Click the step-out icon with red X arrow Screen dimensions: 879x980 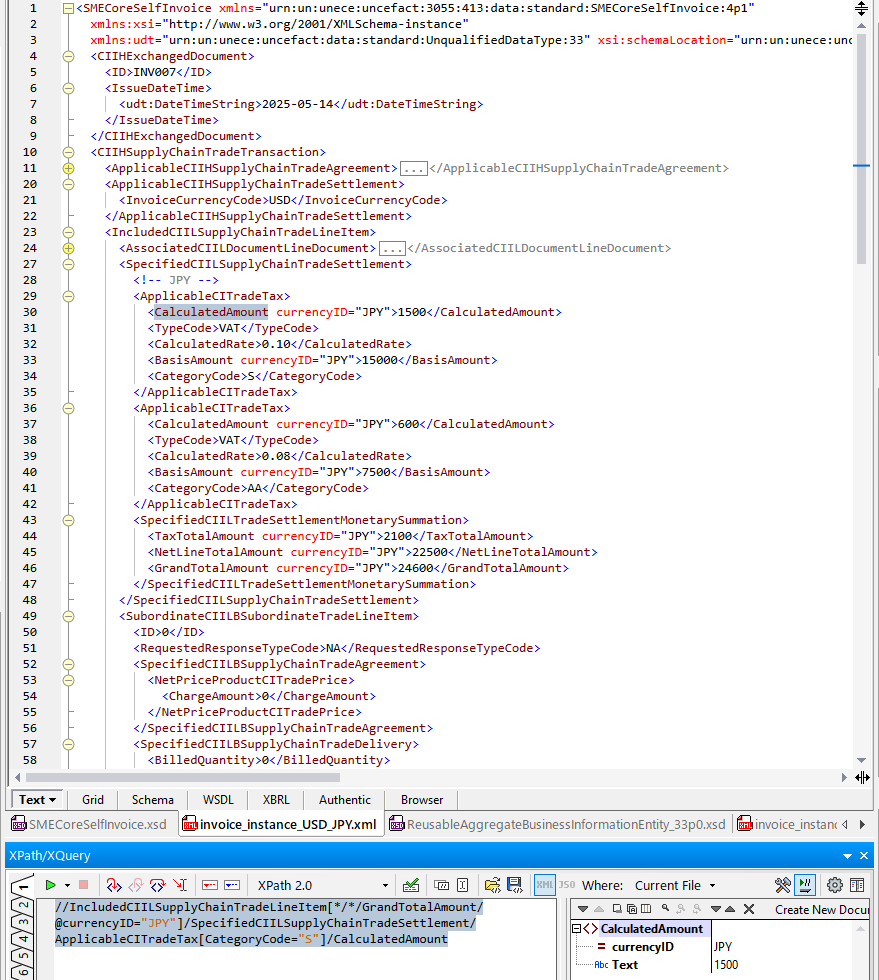(180, 885)
